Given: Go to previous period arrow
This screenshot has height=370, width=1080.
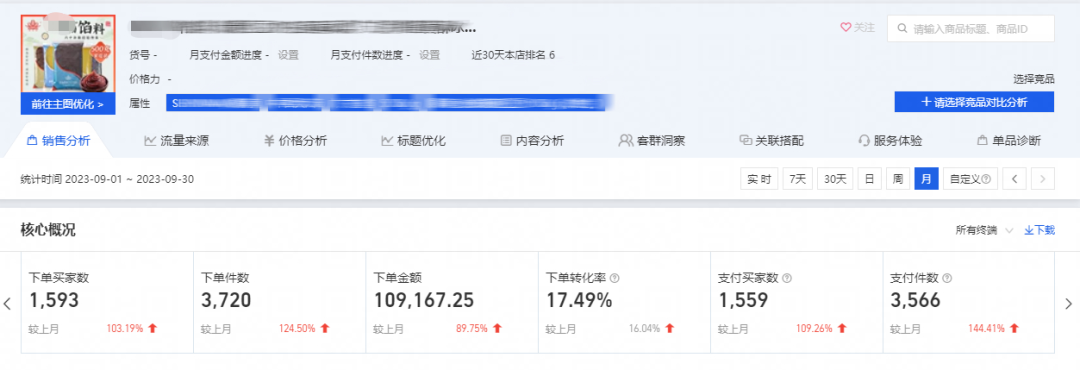Looking at the screenshot, I should tap(1014, 179).
